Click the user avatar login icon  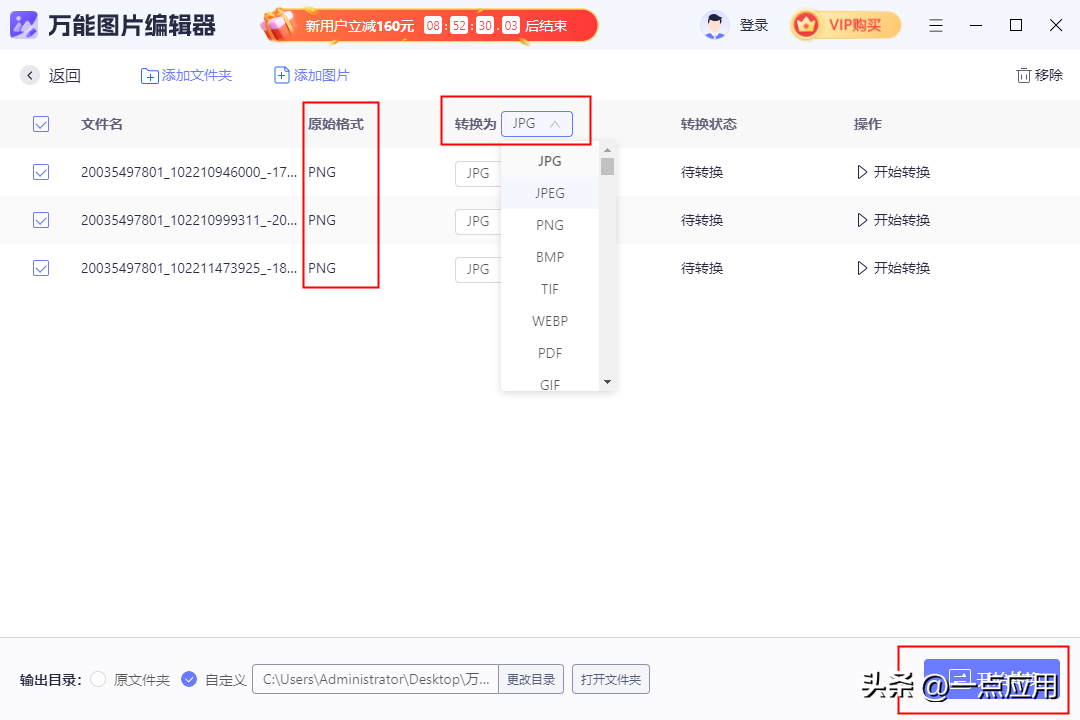pyautogui.click(x=715, y=25)
